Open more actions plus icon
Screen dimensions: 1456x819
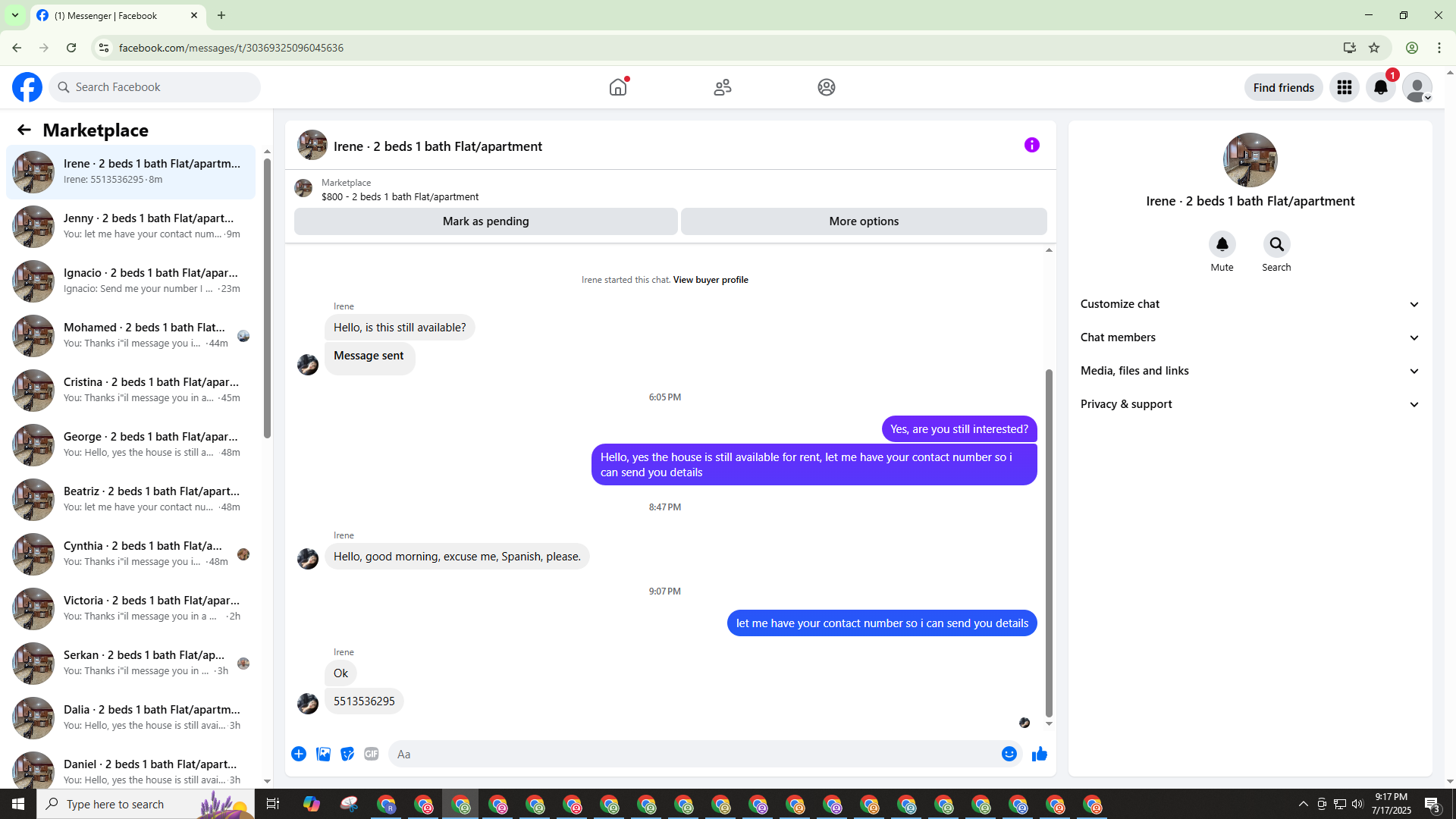(x=299, y=754)
